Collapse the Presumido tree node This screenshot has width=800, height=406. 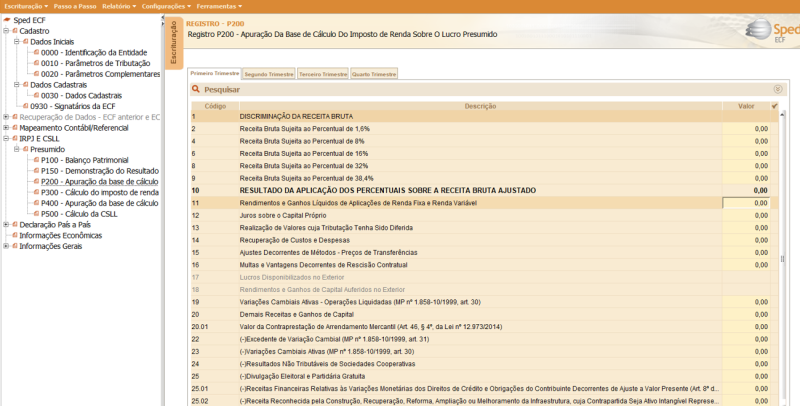17,149
